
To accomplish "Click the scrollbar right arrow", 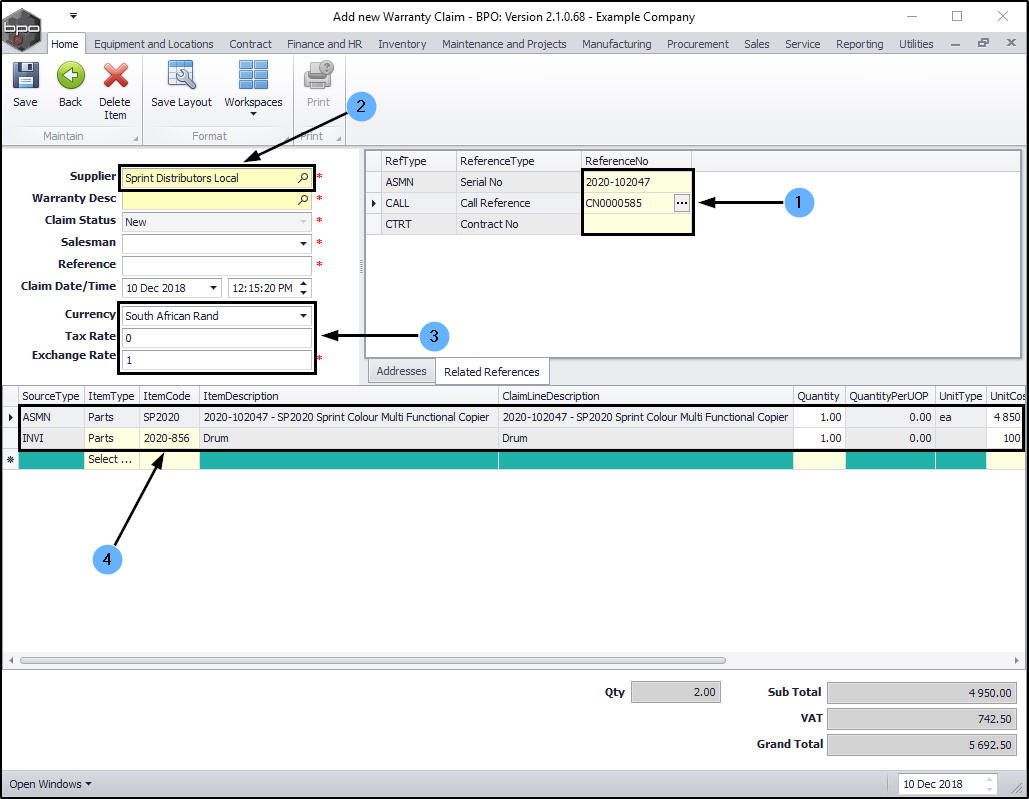I will [1017, 660].
